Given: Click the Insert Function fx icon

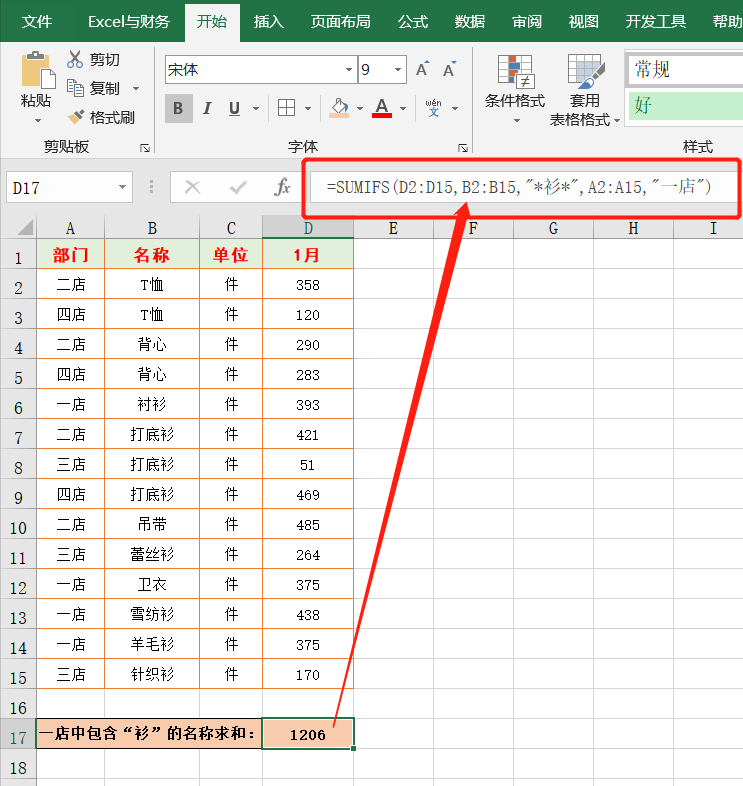Looking at the screenshot, I should (282, 187).
